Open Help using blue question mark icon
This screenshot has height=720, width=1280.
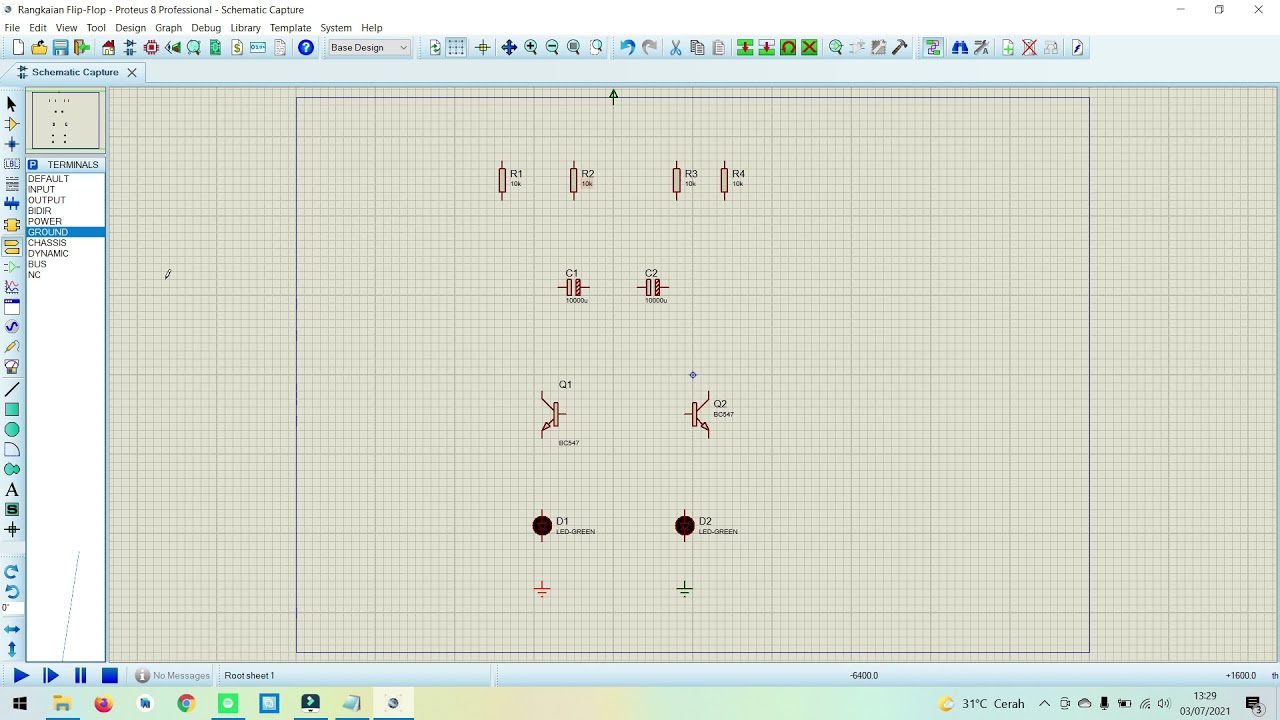click(x=306, y=48)
